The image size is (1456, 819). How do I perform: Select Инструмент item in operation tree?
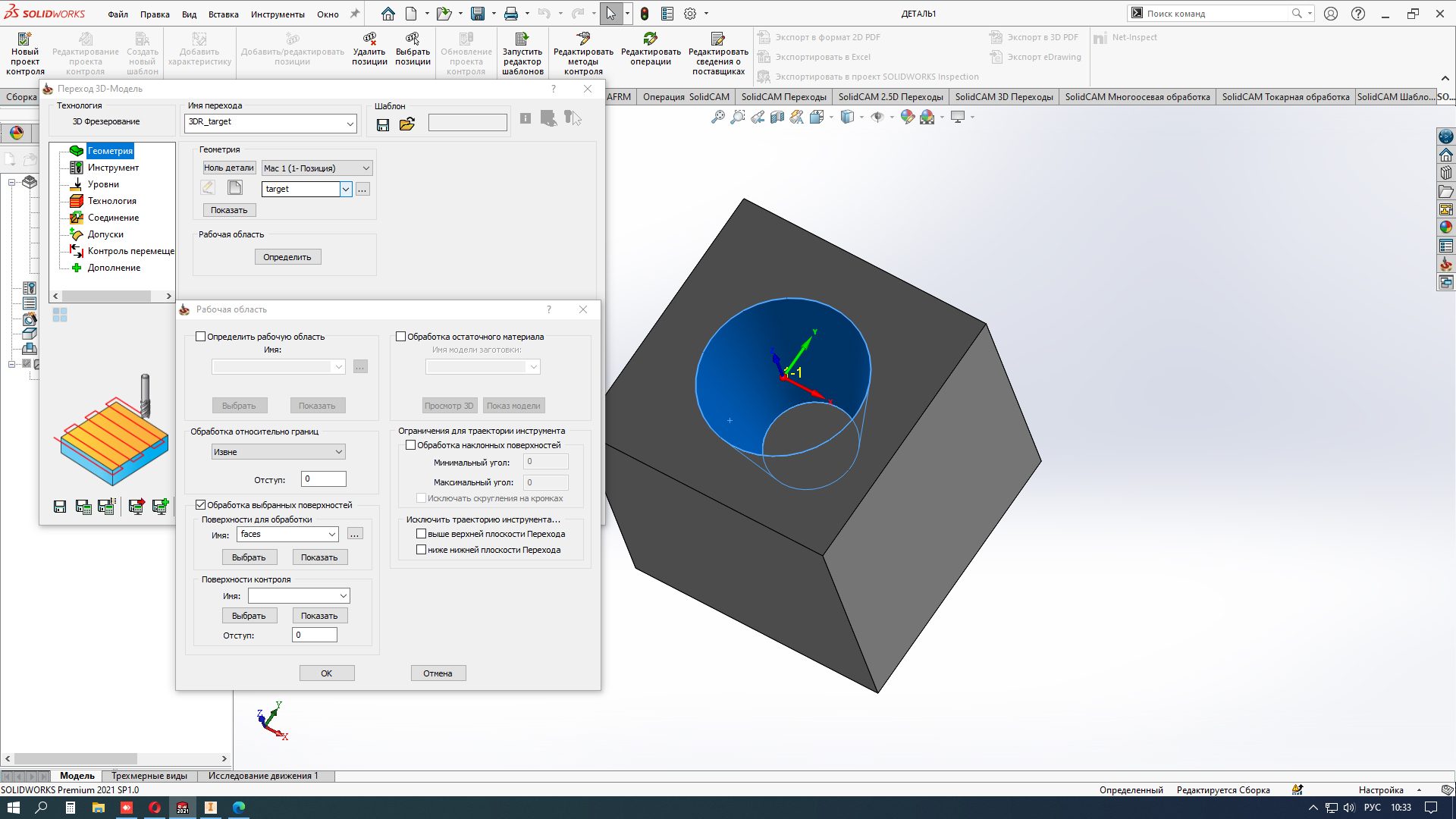[x=113, y=168]
